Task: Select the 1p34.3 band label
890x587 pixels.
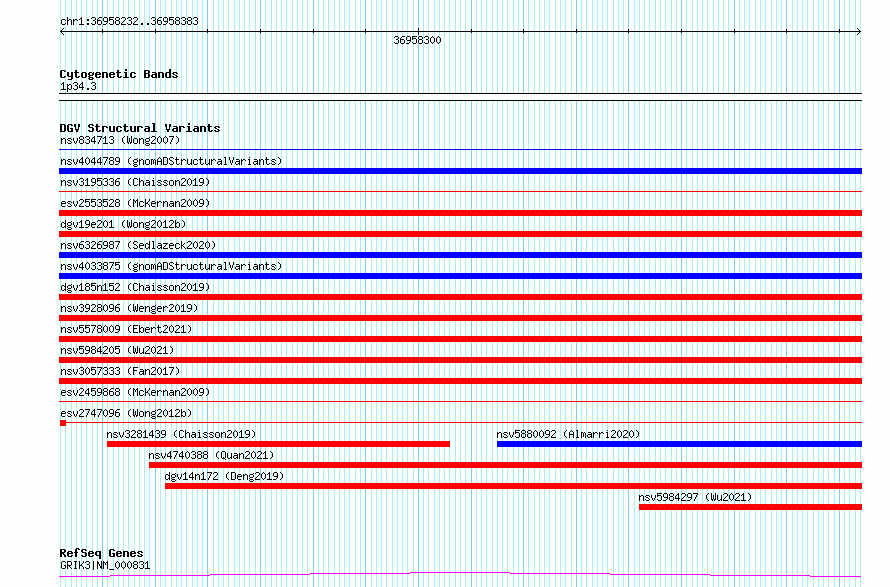Action: [78, 86]
